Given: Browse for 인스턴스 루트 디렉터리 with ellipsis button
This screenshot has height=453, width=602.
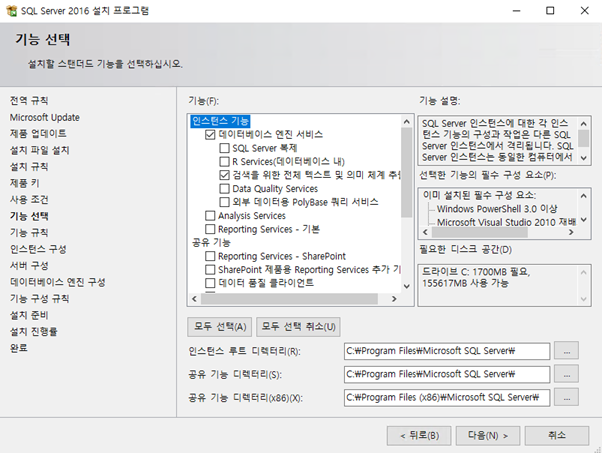Looking at the screenshot, I should pyautogui.click(x=567, y=351).
